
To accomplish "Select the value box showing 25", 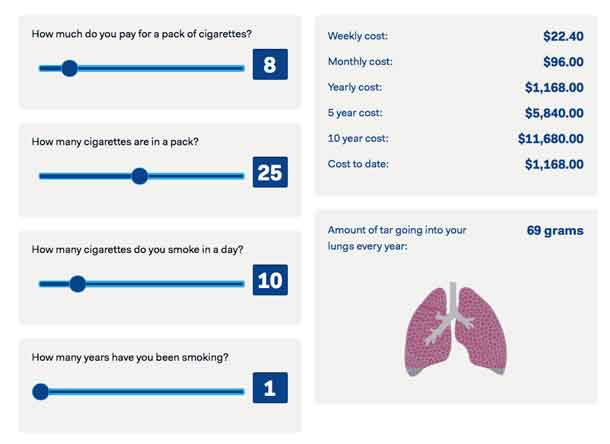I will 270,174.
